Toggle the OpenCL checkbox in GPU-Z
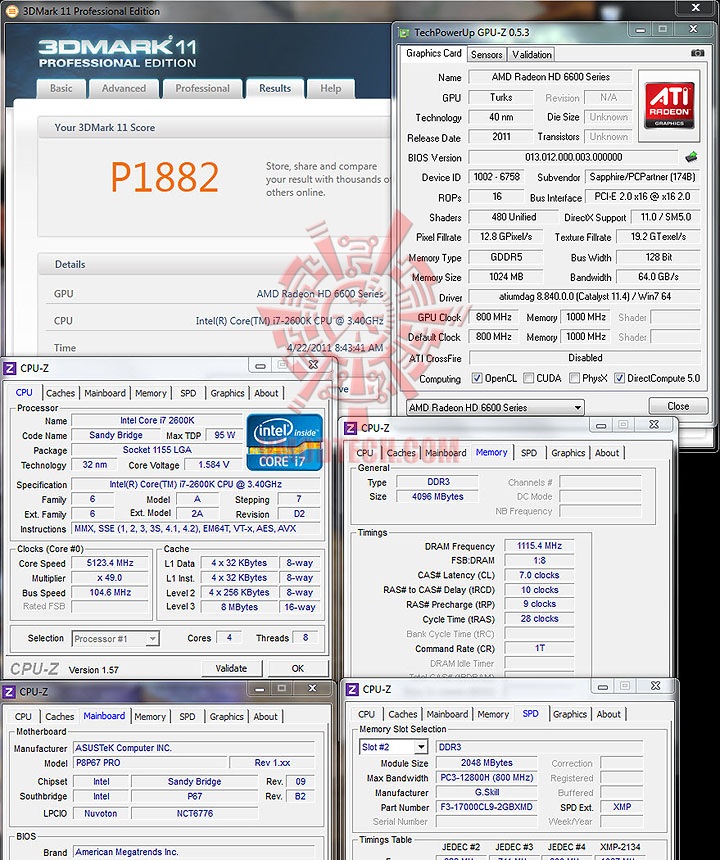This screenshot has height=860, width=720. (477, 378)
